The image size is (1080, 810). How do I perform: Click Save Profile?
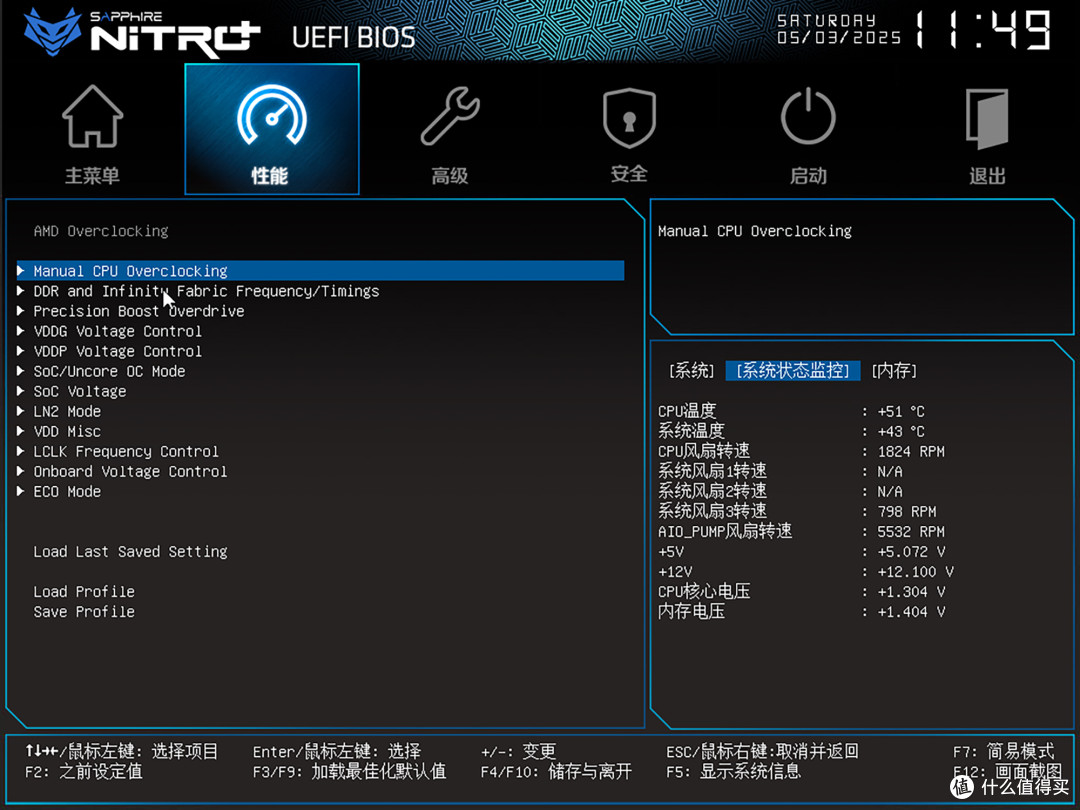(84, 612)
